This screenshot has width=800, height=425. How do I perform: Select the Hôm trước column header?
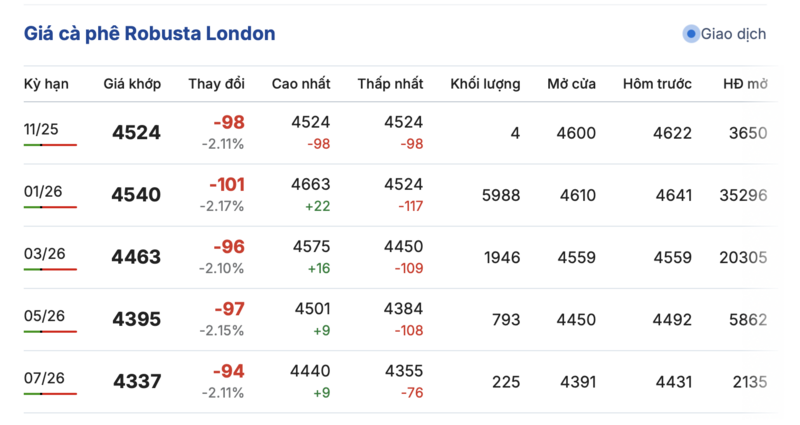pos(657,84)
